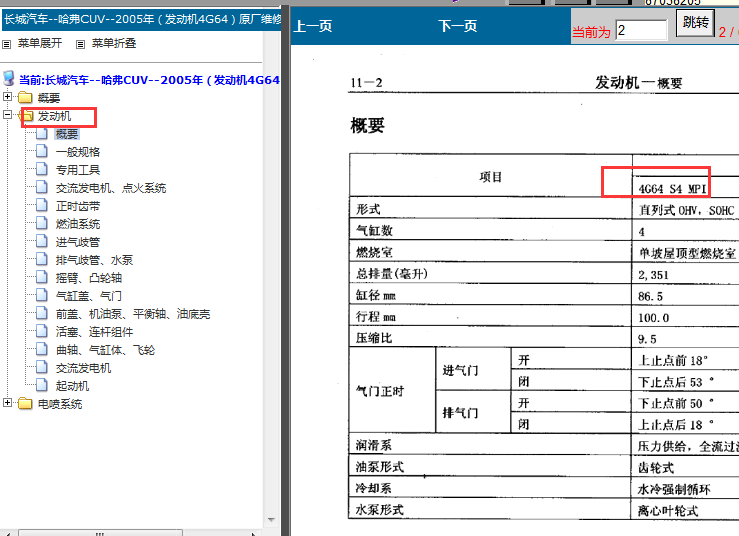This screenshot has width=739, height=536.
Task: Click the 跳转 jump button
Action: (695, 23)
